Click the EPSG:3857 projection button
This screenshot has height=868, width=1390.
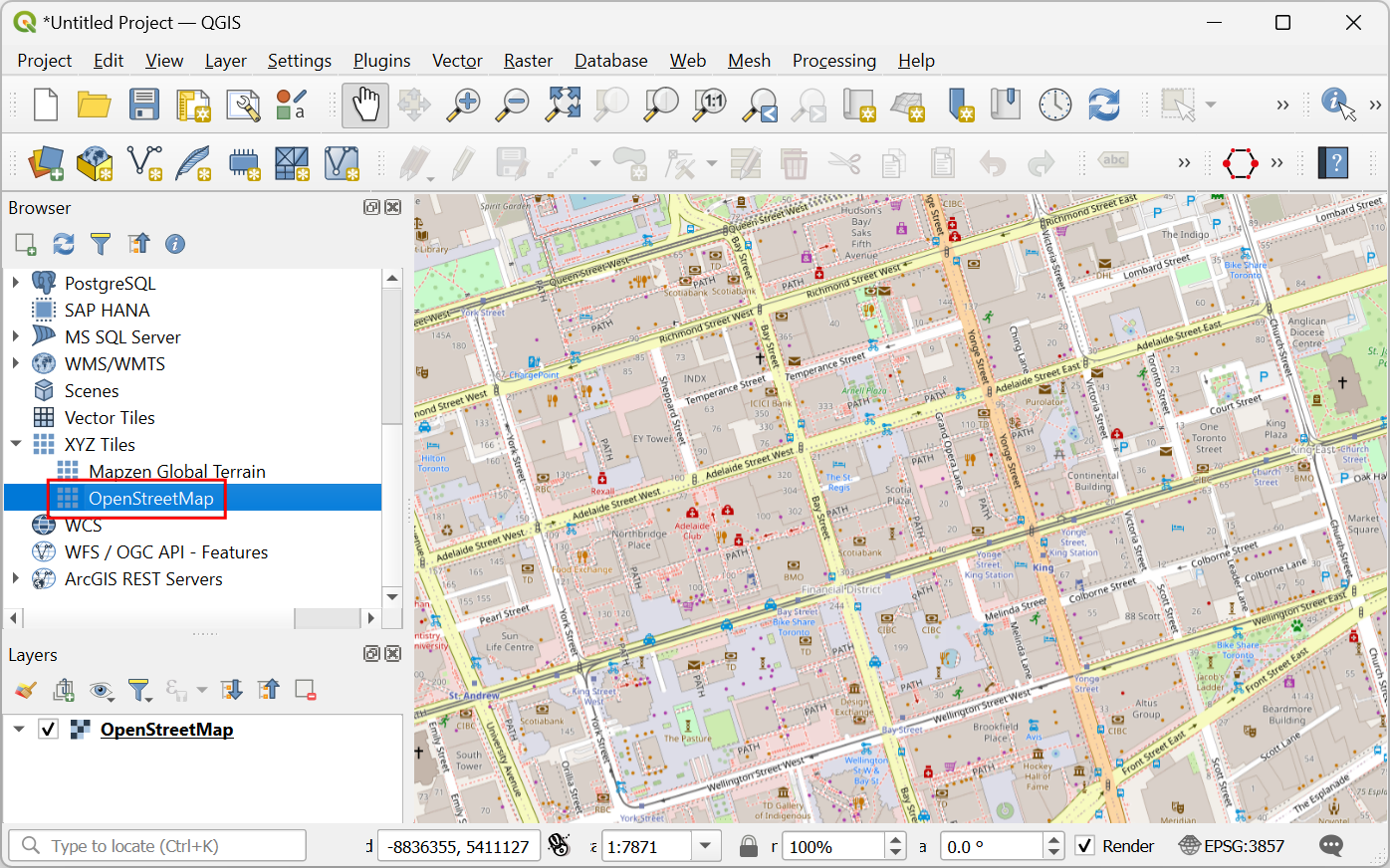pyautogui.click(x=1232, y=846)
